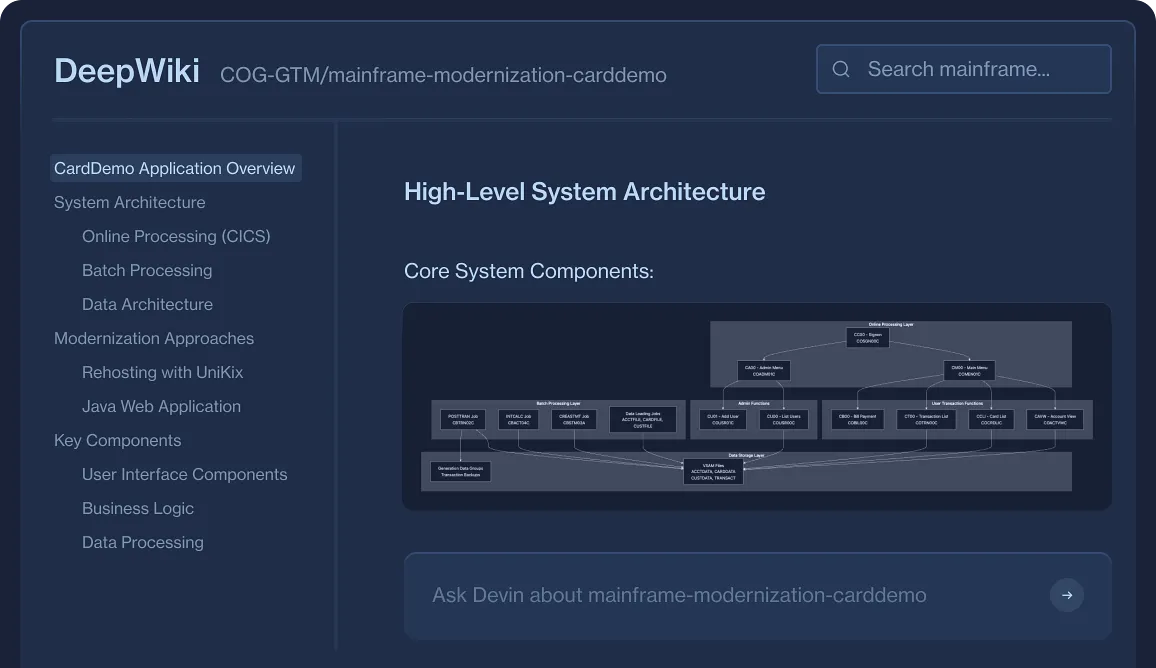Click Admin Functions diagram label

click(x=753, y=403)
